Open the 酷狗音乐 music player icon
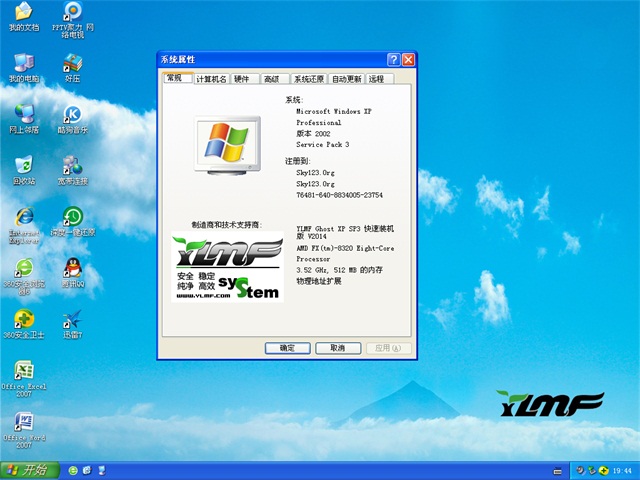The height and width of the screenshot is (480, 640). [x=72, y=116]
